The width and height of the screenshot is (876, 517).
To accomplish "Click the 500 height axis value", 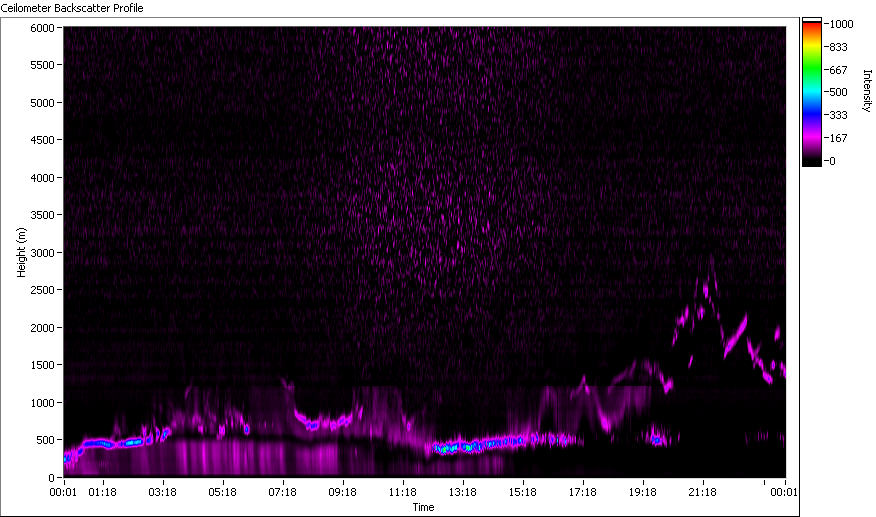I will tap(45, 440).
